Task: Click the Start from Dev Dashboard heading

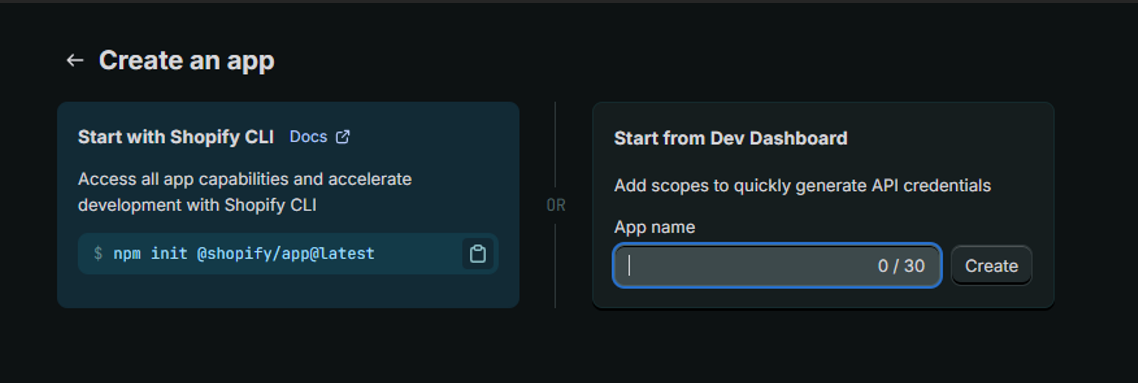Action: 731,138
